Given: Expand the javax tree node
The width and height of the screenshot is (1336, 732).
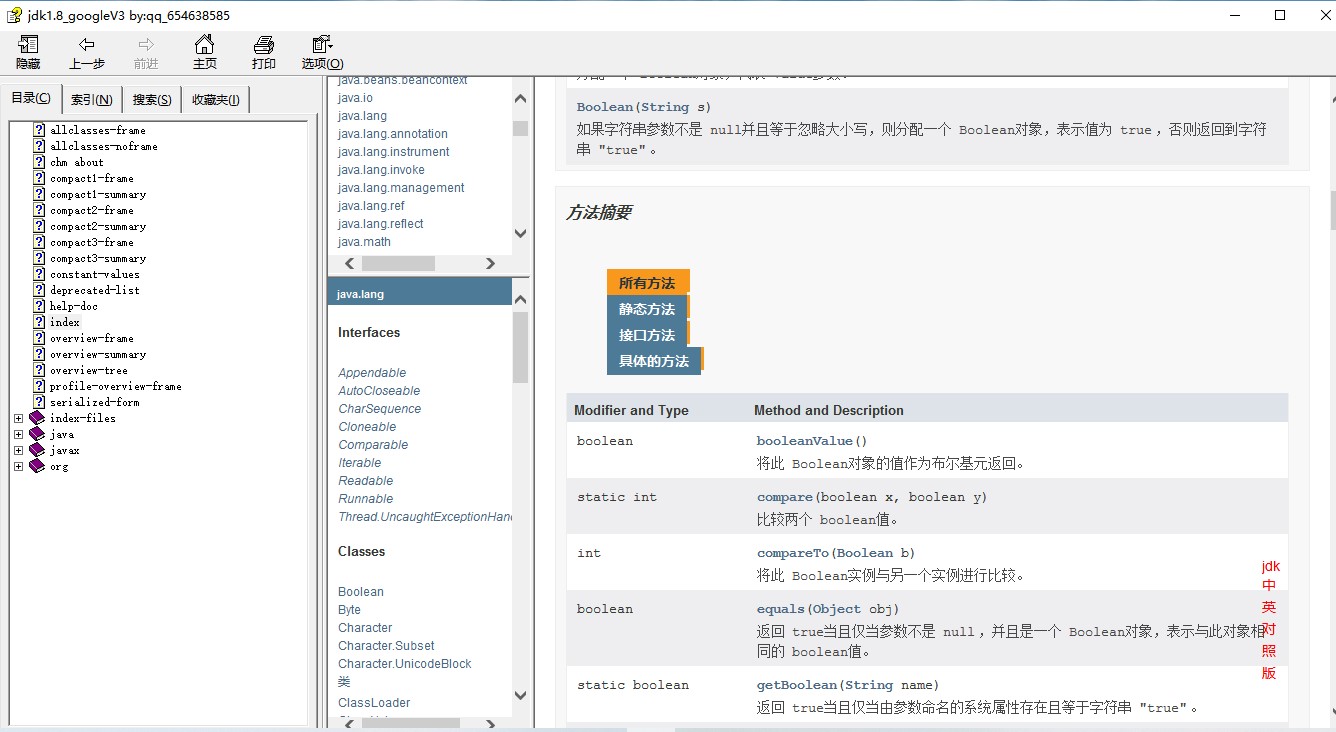Looking at the screenshot, I should pyautogui.click(x=16, y=450).
